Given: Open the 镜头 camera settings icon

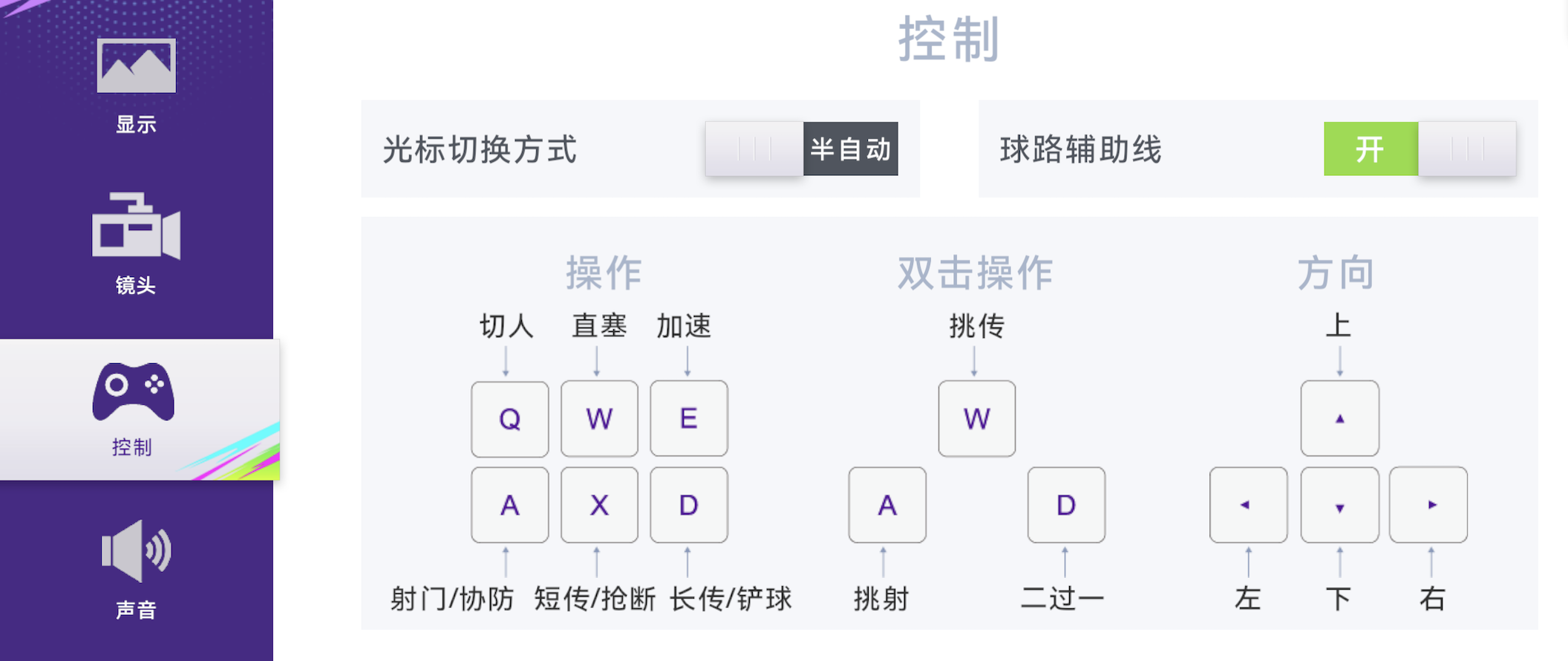Looking at the screenshot, I should [x=137, y=225].
